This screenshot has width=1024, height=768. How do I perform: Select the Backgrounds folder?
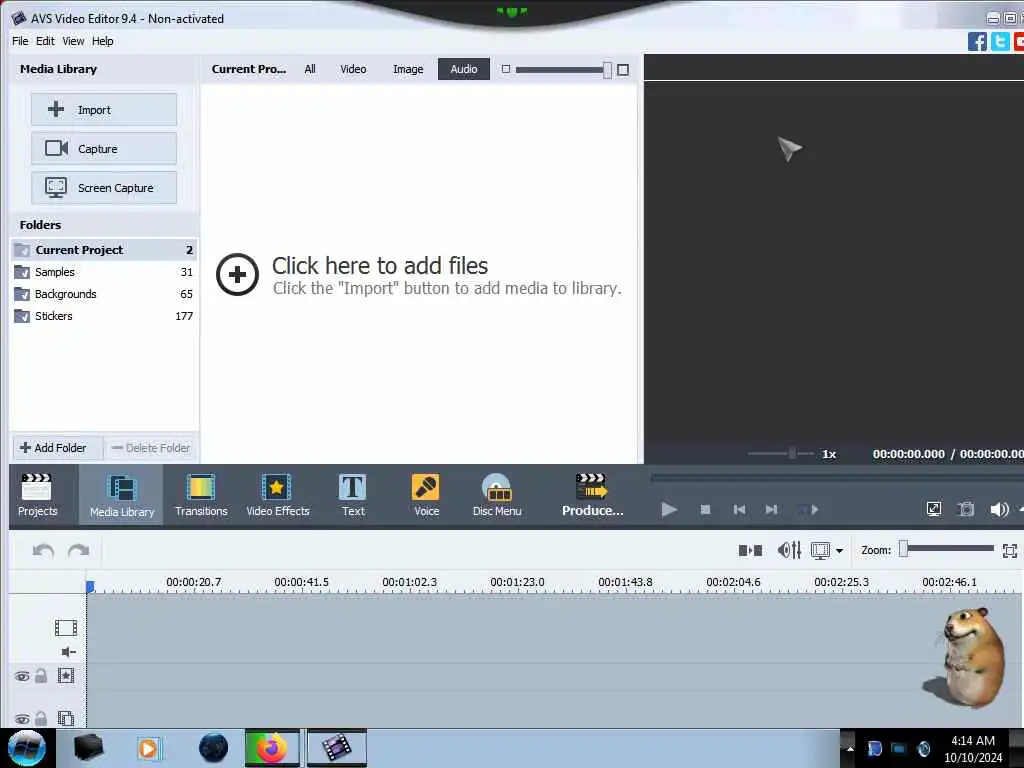pyautogui.click(x=104, y=294)
